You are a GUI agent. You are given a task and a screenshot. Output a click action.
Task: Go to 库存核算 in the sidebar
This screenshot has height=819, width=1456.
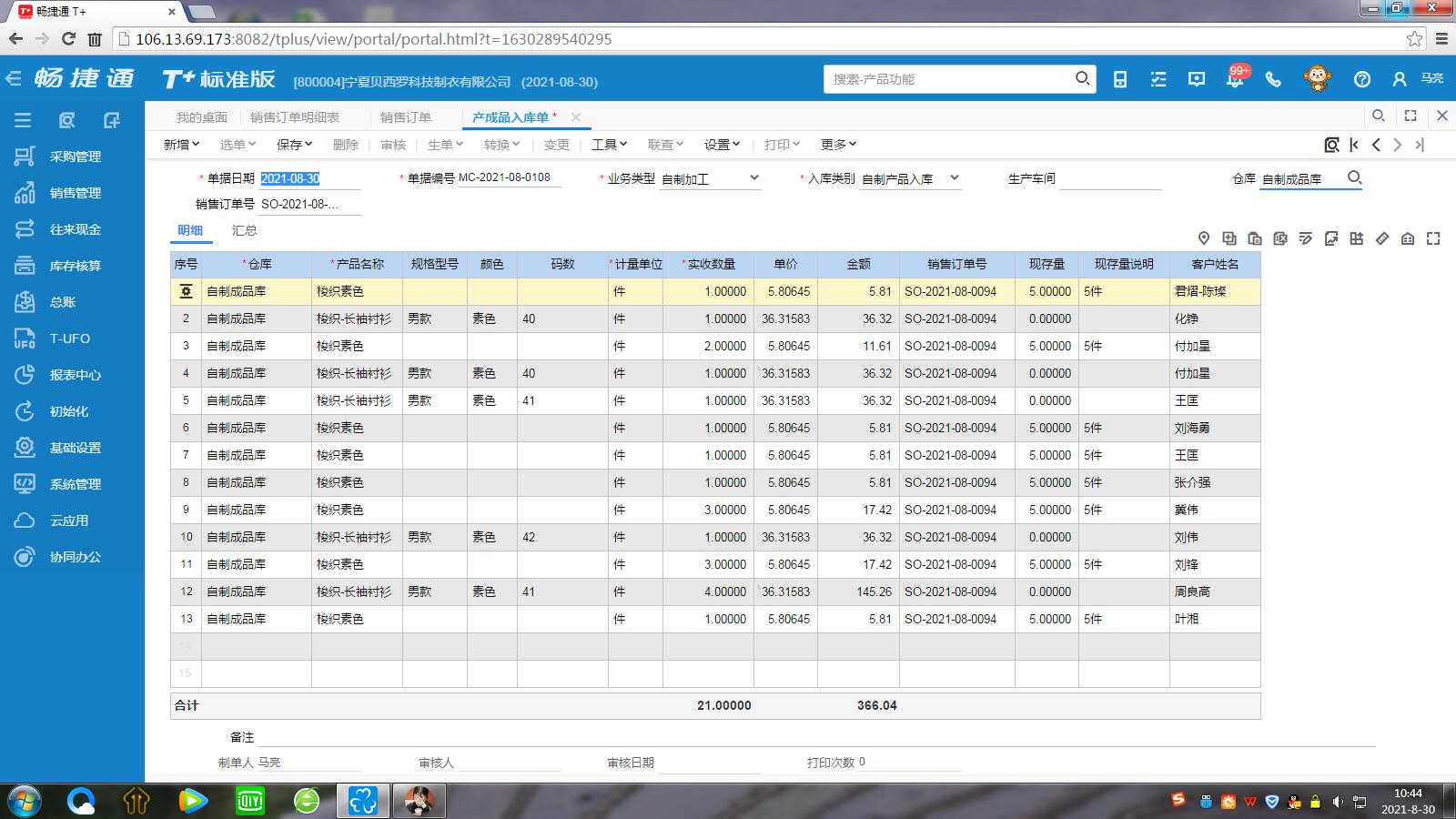pyautogui.click(x=75, y=266)
